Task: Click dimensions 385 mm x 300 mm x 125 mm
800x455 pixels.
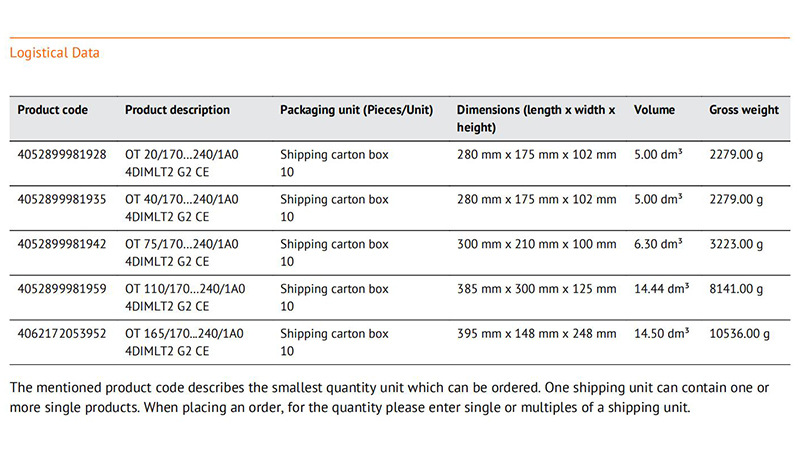Action: point(536,289)
